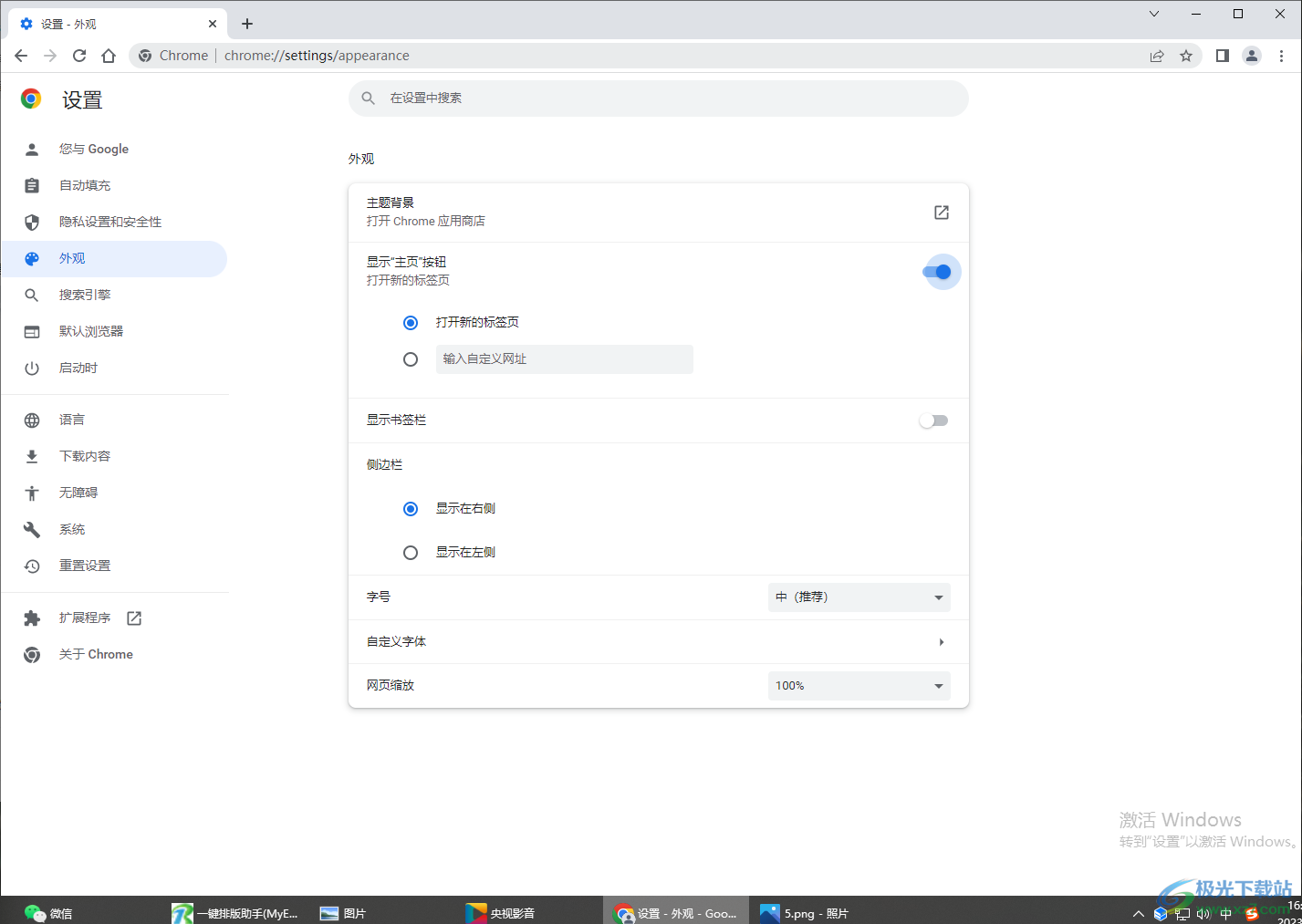This screenshot has height=924, width=1302.
Task: Bookmark this page with star icon
Action: point(1186,56)
